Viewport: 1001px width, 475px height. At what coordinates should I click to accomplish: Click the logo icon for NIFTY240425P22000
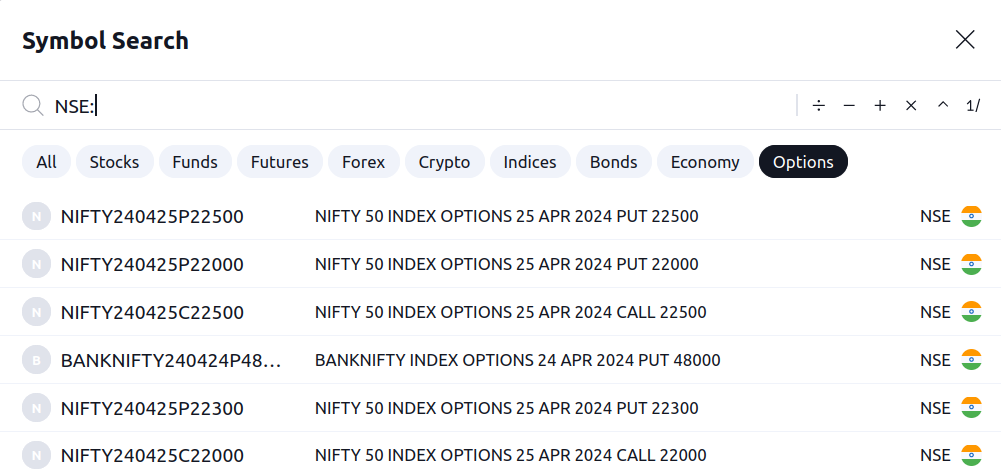click(x=36, y=264)
